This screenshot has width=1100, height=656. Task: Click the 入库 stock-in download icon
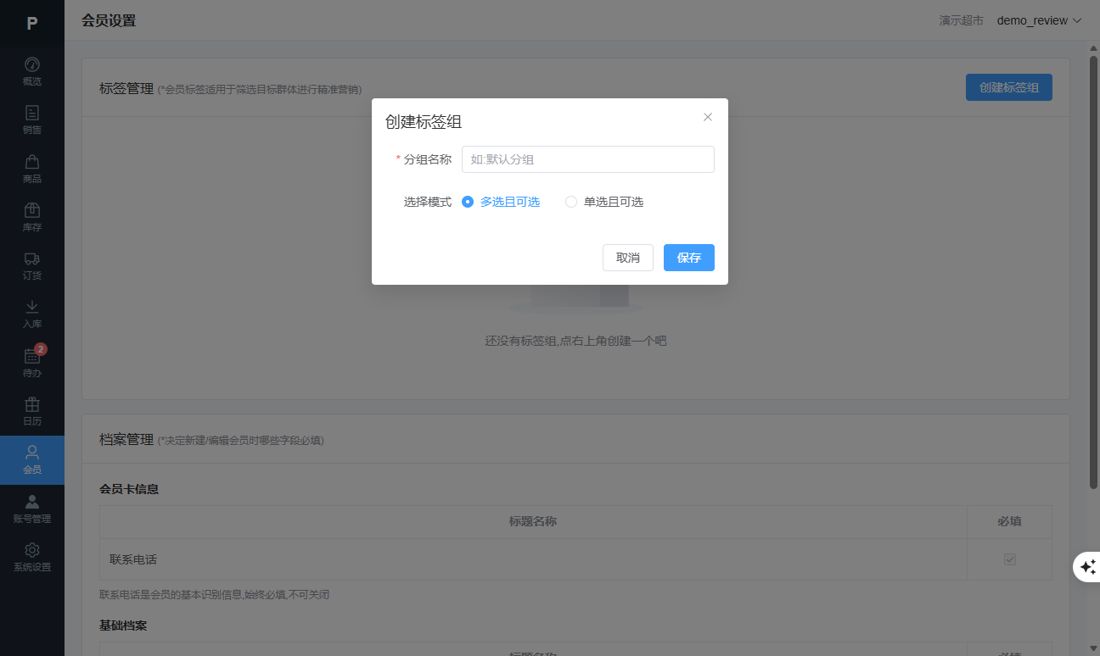click(32, 314)
